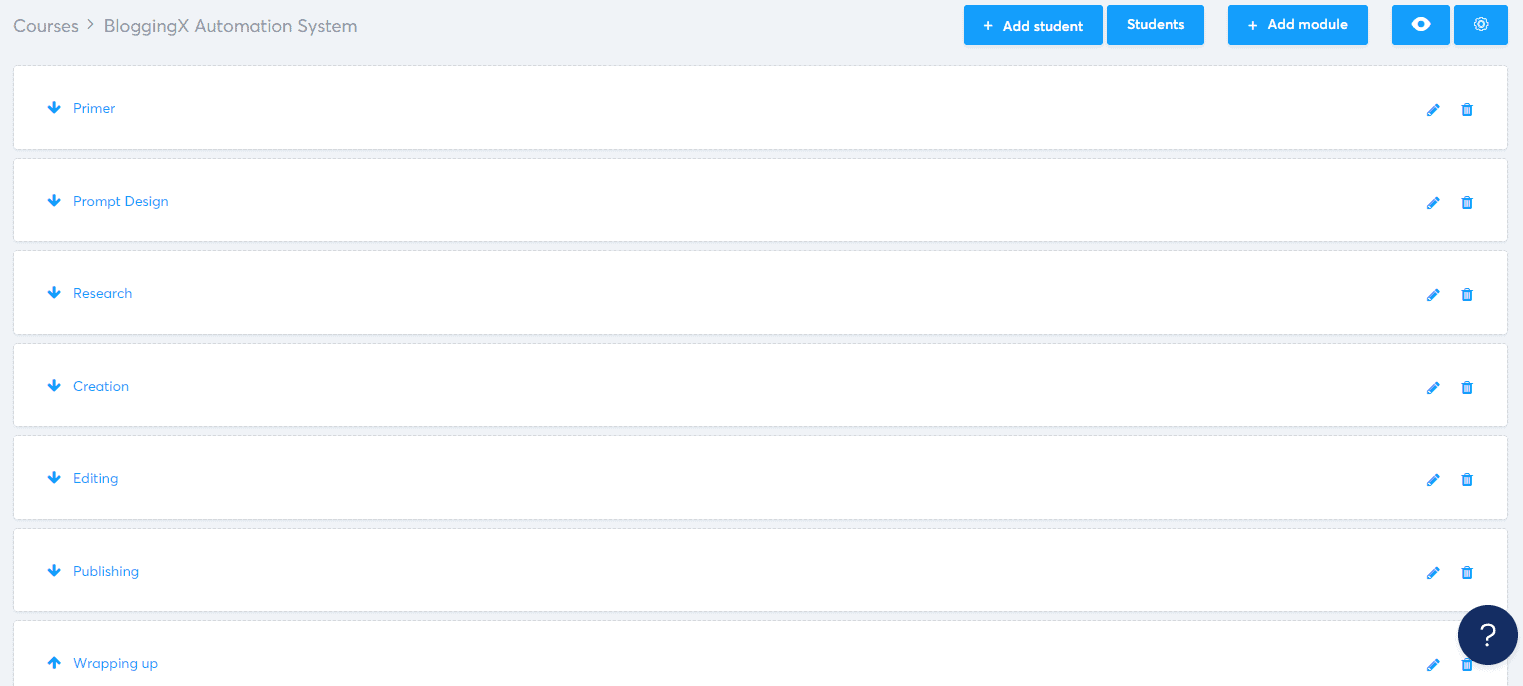
Task: Open the help question mark bubble
Action: pos(1488,635)
